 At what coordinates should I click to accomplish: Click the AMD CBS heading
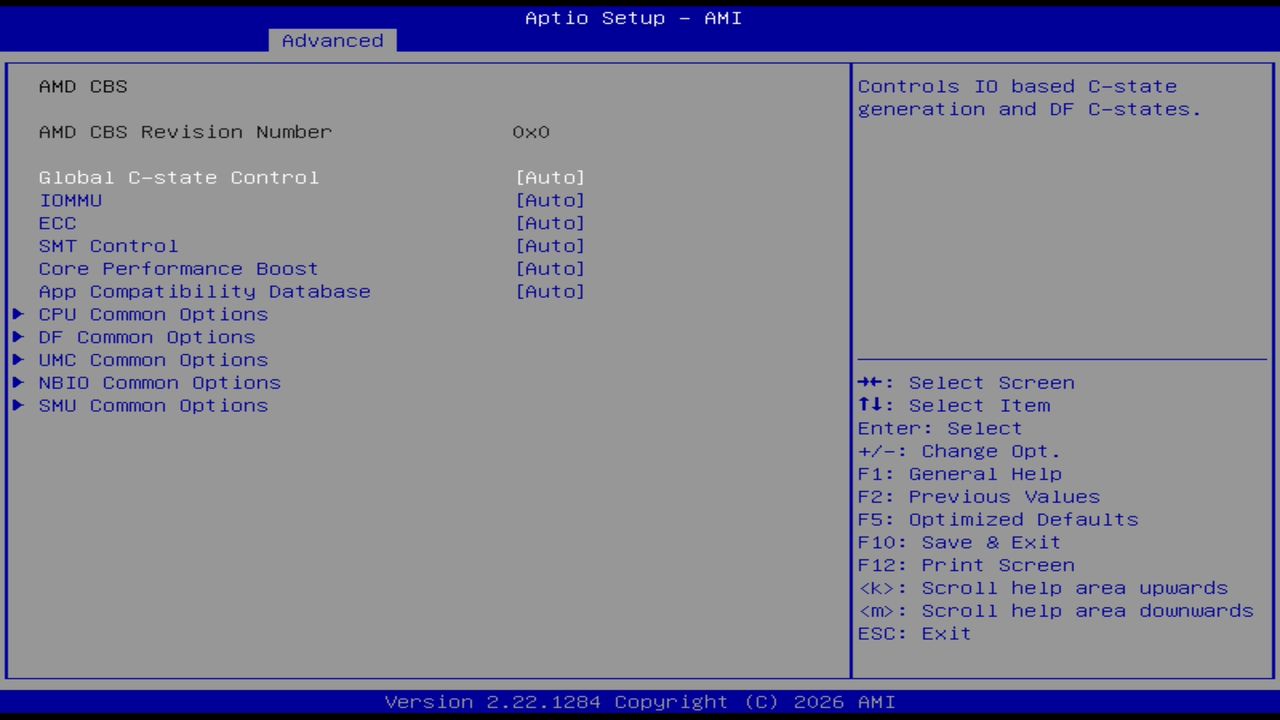pyautogui.click(x=83, y=86)
